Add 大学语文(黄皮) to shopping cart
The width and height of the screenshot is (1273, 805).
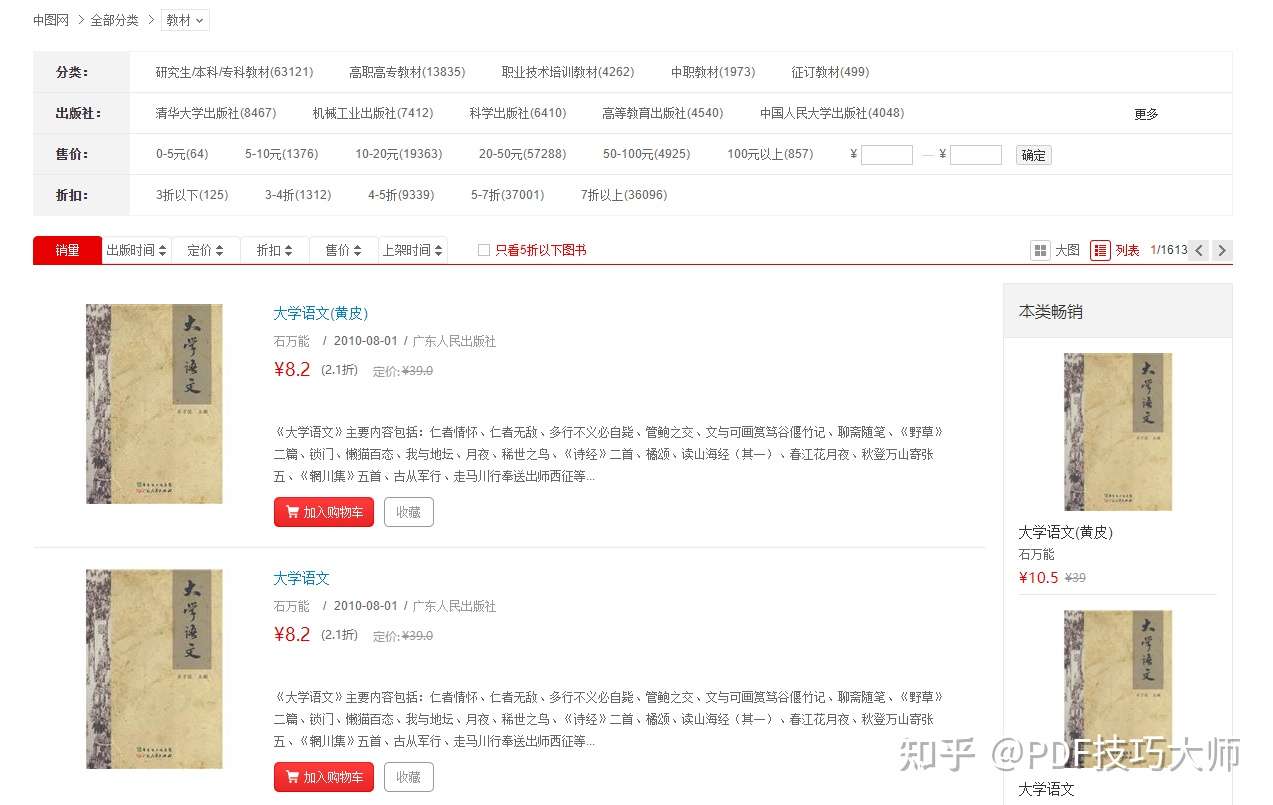pos(324,512)
